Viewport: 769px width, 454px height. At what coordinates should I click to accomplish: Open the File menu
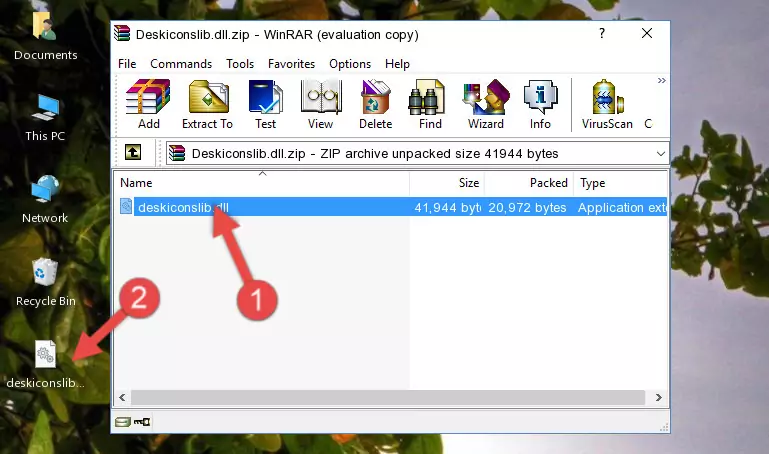[127, 64]
